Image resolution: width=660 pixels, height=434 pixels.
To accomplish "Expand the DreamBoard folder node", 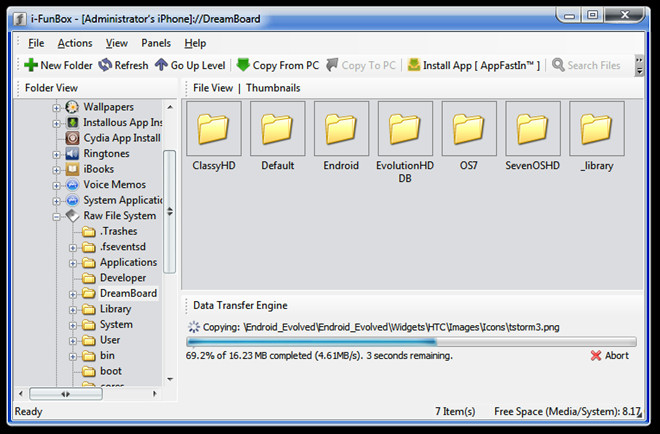I will tap(73, 295).
